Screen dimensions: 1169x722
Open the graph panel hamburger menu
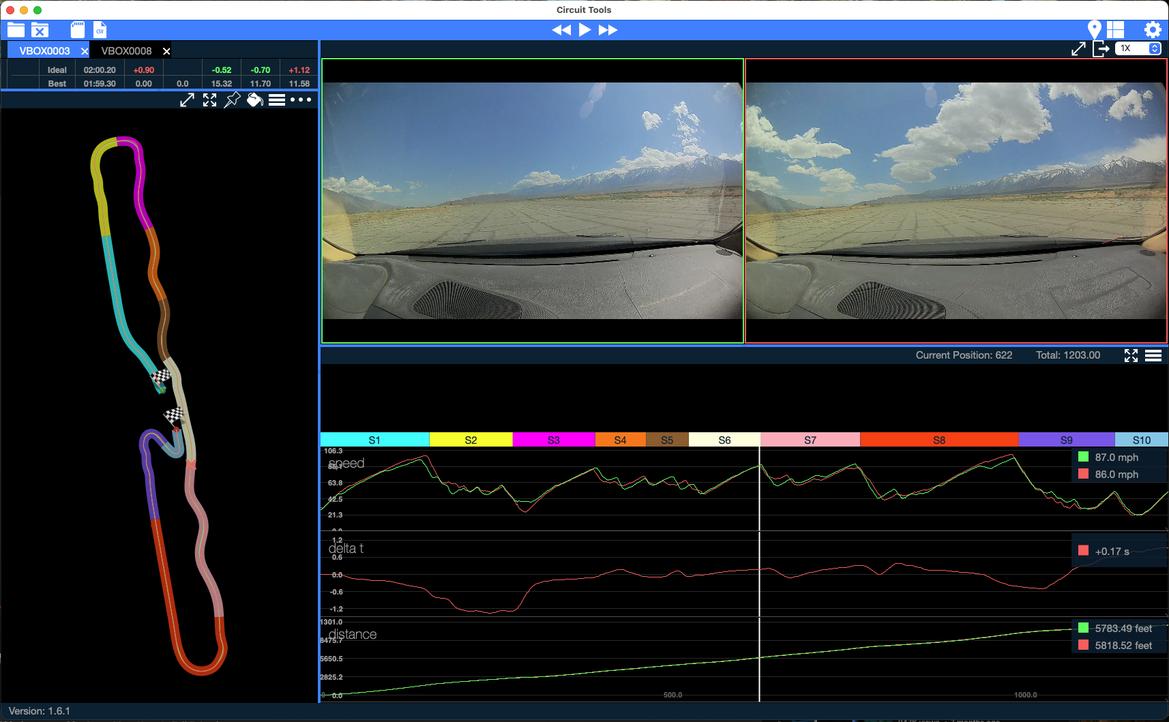click(x=1153, y=355)
